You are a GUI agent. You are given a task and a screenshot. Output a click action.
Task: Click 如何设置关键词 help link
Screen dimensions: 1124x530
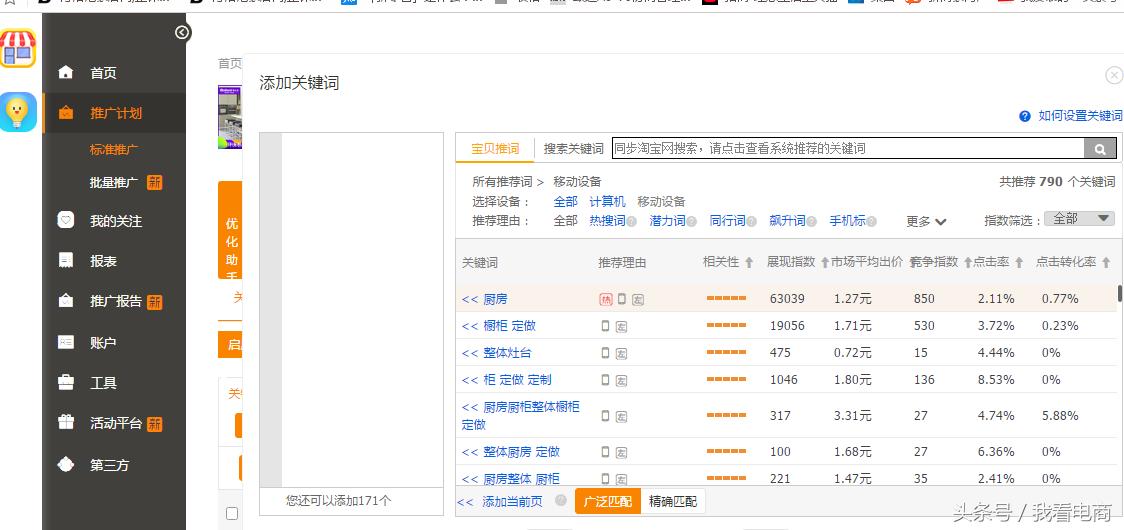1080,116
